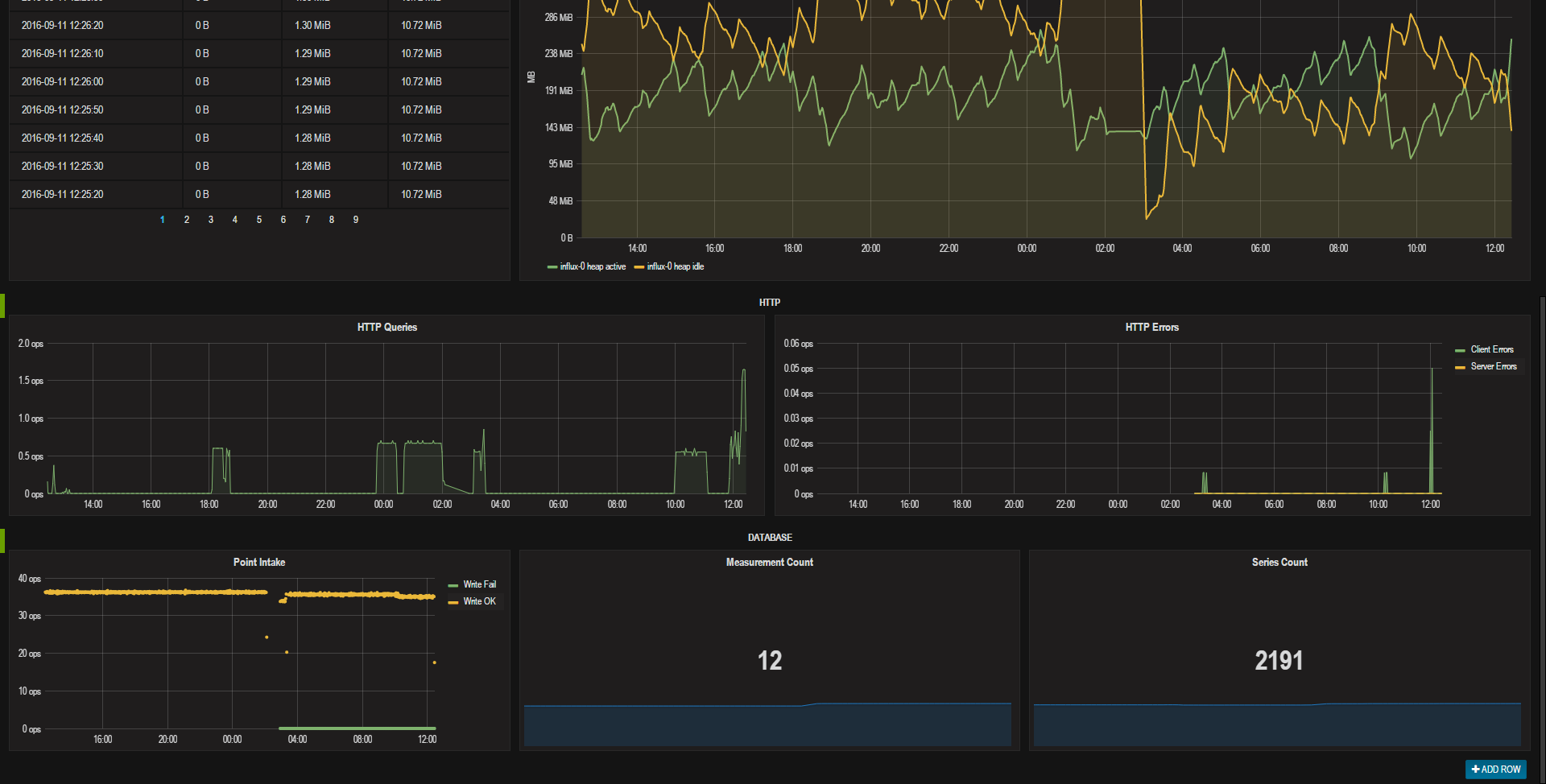
Task: Click table row 2016-09-11 12:25:50
Action: tap(259, 109)
